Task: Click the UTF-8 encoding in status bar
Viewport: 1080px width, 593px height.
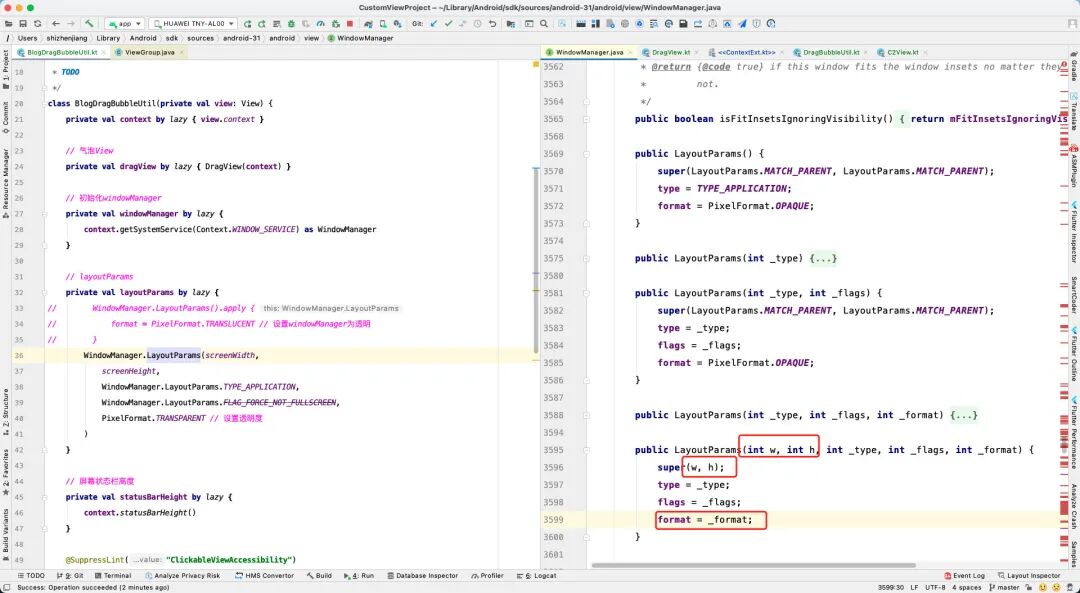Action: point(935,587)
